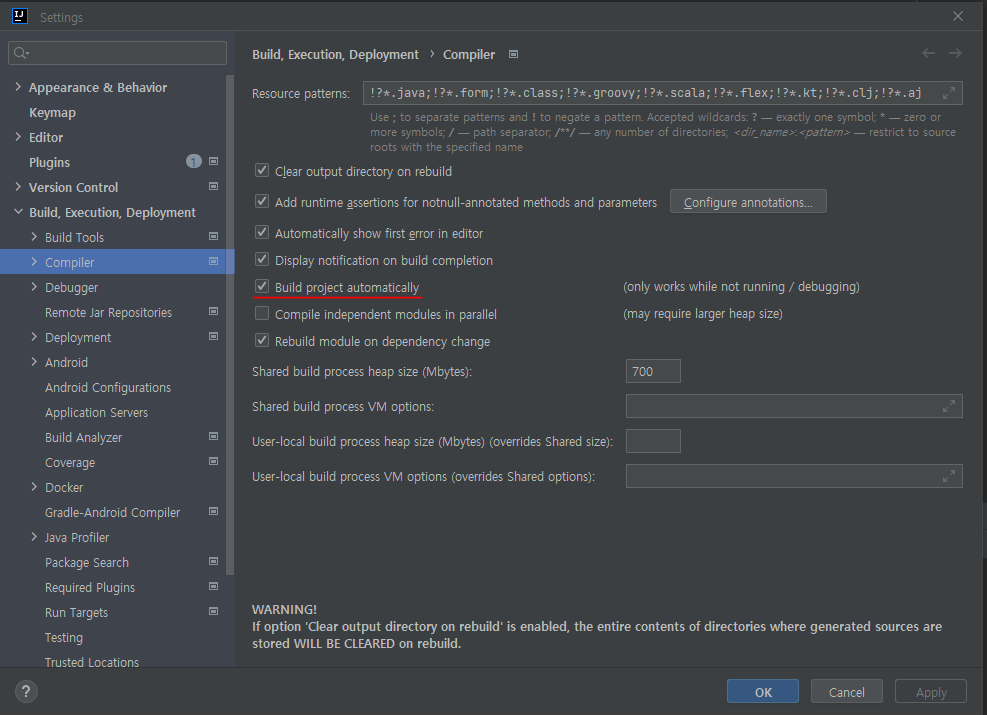Image resolution: width=987 pixels, height=715 pixels.
Task: Click the Shared build process VM options field
Action: 794,407
